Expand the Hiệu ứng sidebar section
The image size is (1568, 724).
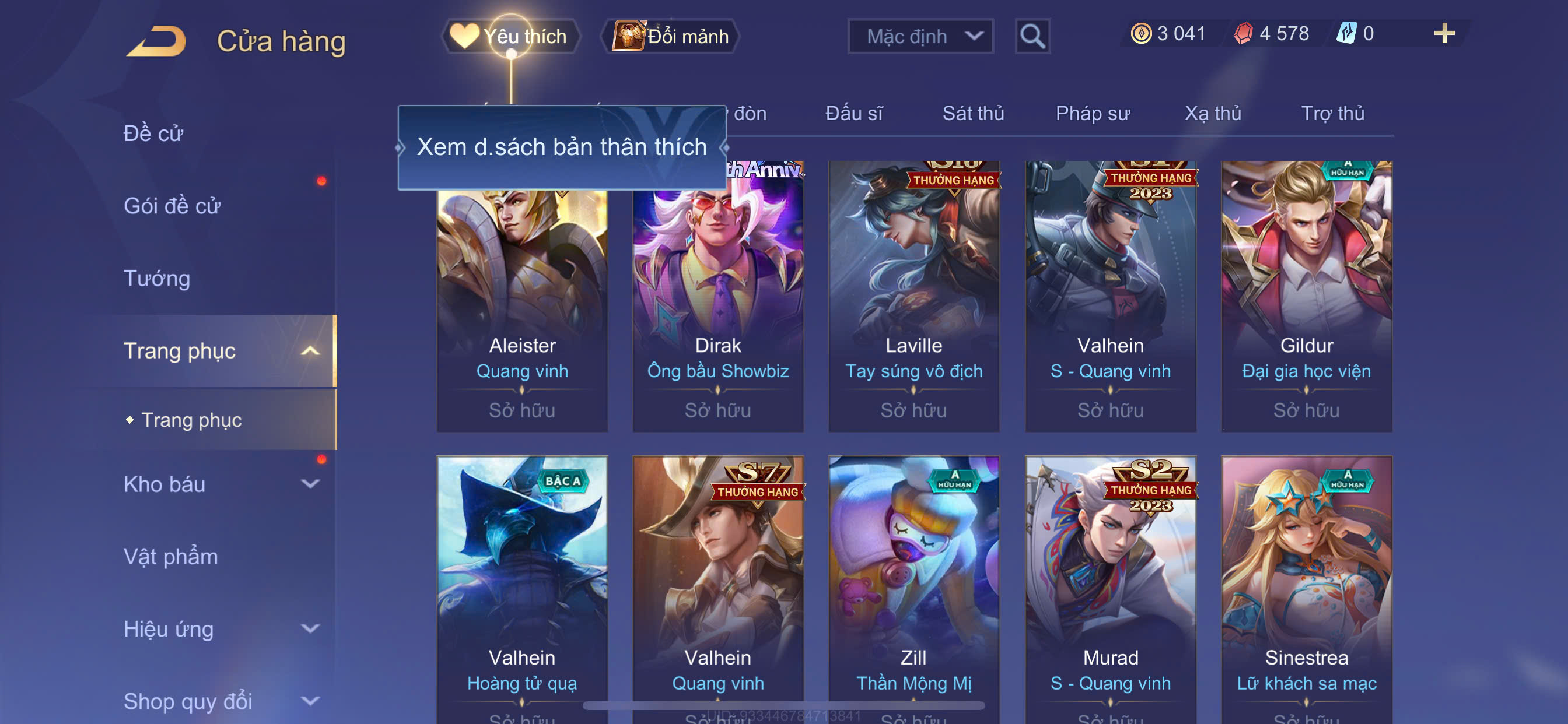click(x=310, y=629)
